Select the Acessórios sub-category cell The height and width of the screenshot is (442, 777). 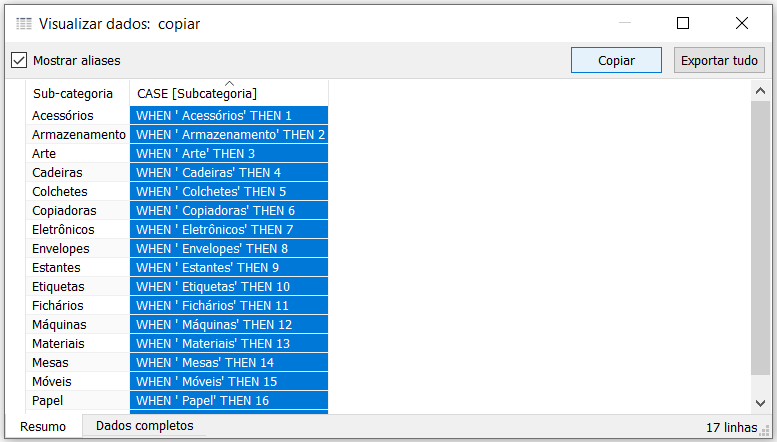[x=78, y=115]
